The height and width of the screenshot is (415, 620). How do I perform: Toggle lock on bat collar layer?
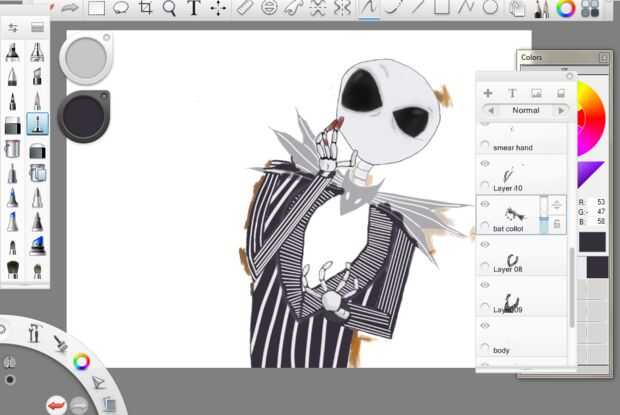pos(557,224)
